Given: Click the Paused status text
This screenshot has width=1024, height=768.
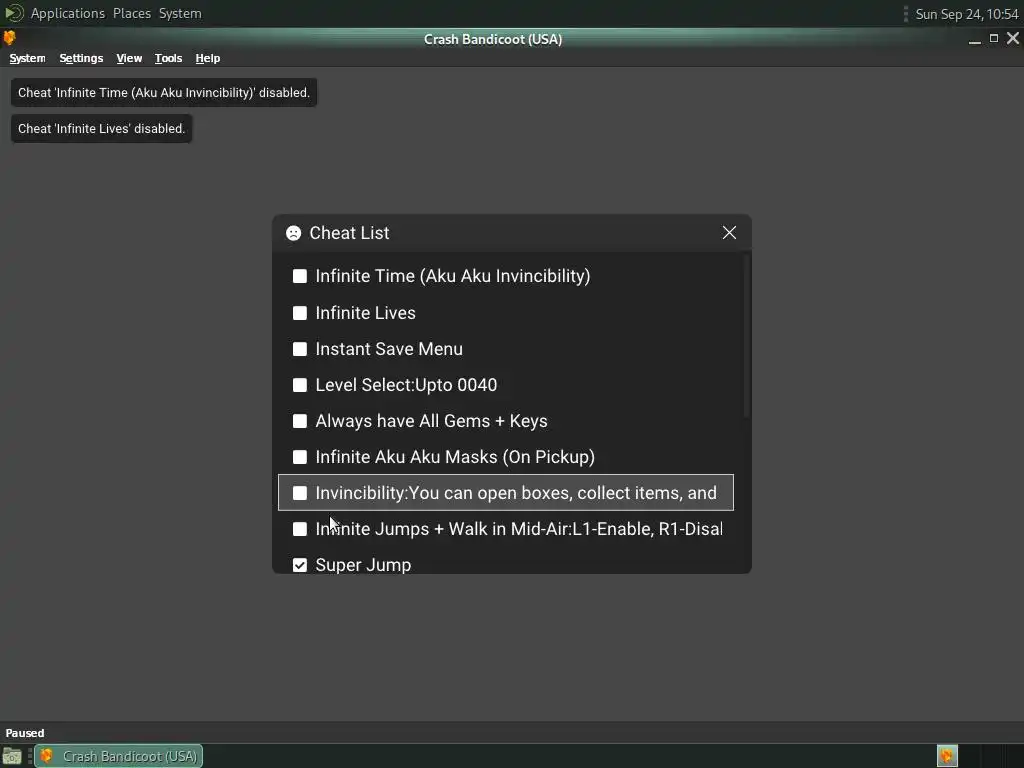Looking at the screenshot, I should point(25,733).
